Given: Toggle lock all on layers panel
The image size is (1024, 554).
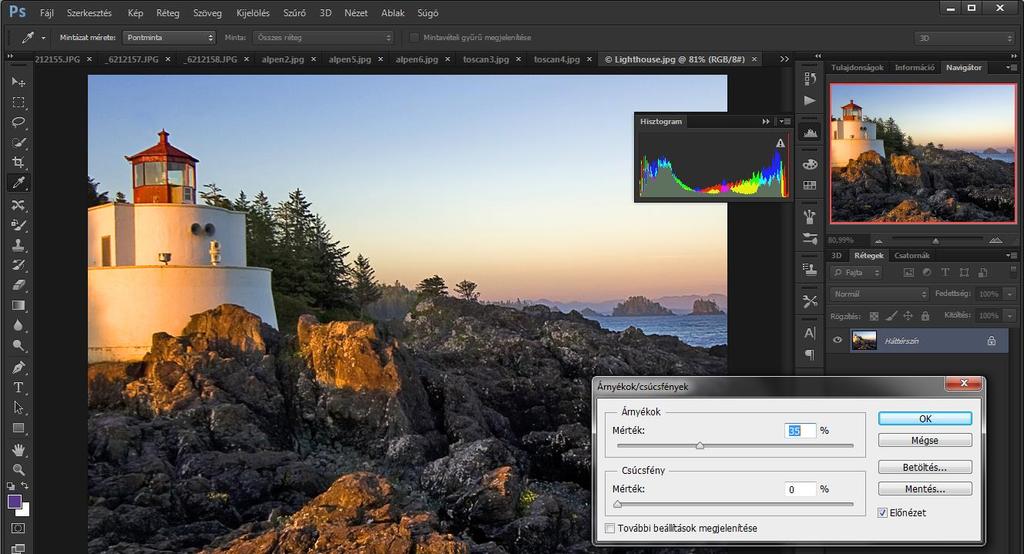Looking at the screenshot, I should [925, 316].
